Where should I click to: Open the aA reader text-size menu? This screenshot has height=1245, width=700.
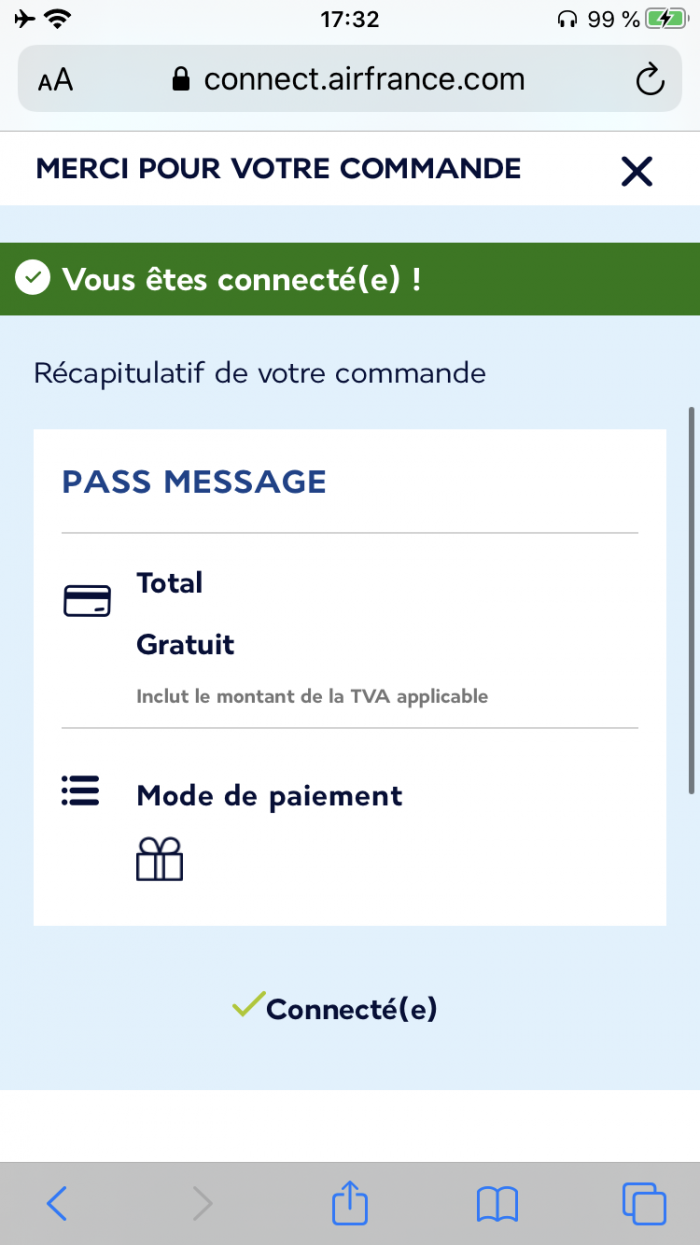[x=56, y=80]
